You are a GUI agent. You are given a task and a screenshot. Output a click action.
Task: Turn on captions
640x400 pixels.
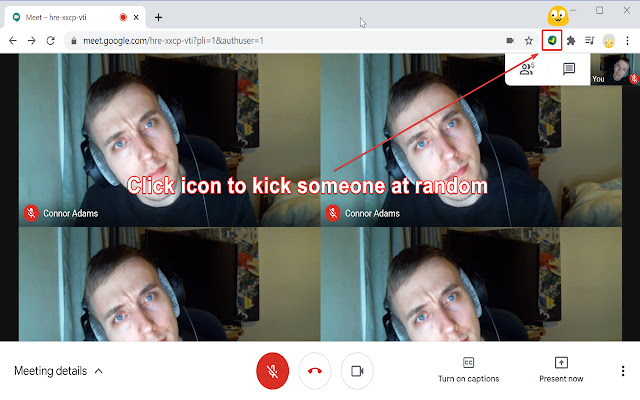469,370
